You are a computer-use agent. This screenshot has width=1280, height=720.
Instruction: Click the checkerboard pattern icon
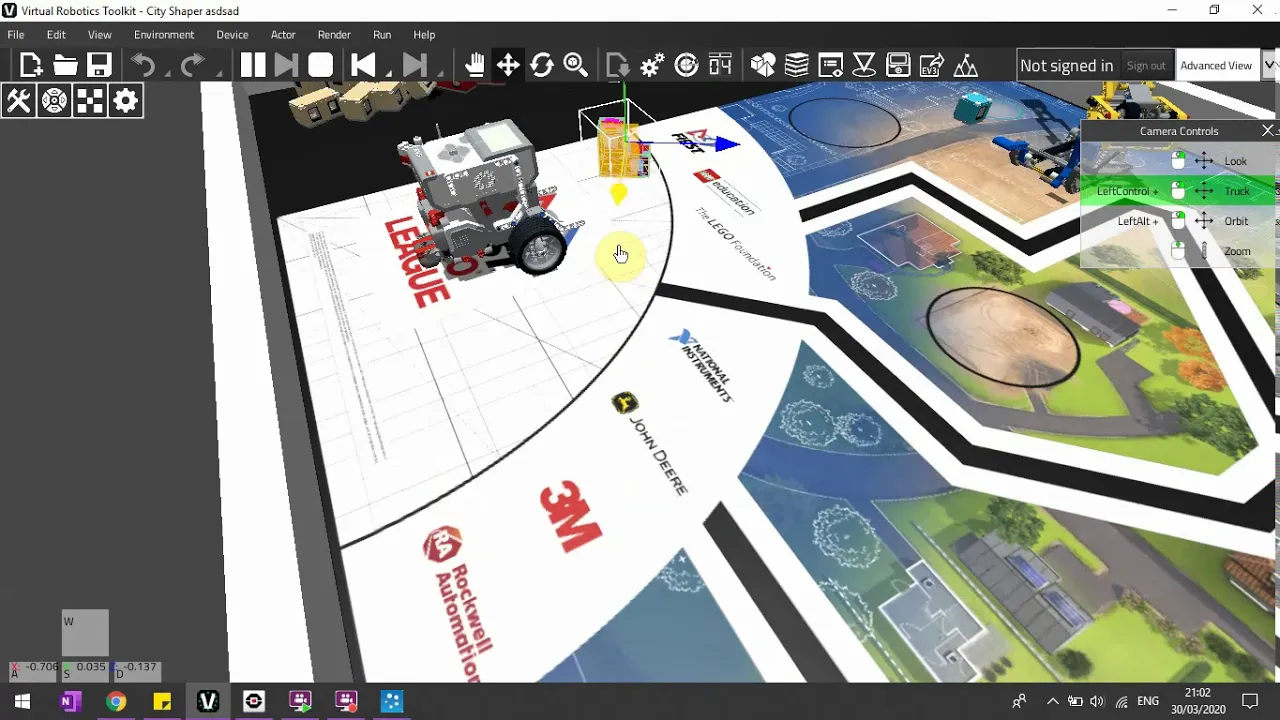(90, 101)
